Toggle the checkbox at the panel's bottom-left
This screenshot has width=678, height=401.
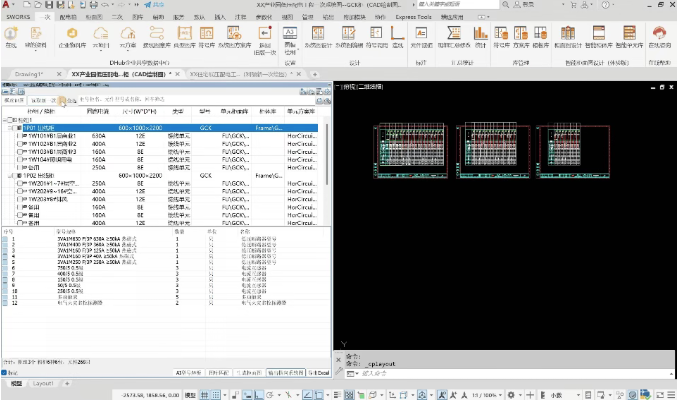[4, 372]
